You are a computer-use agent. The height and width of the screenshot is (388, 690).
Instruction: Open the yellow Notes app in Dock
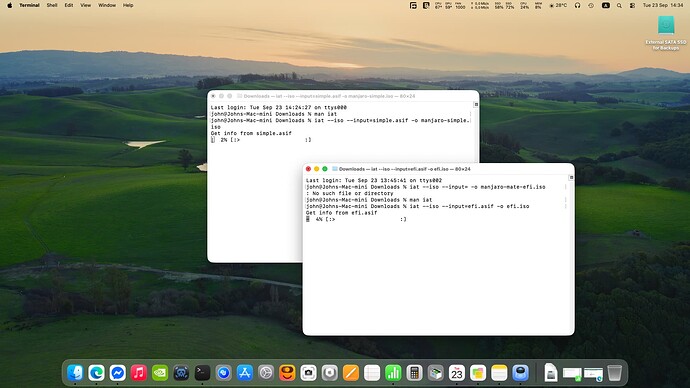point(499,373)
